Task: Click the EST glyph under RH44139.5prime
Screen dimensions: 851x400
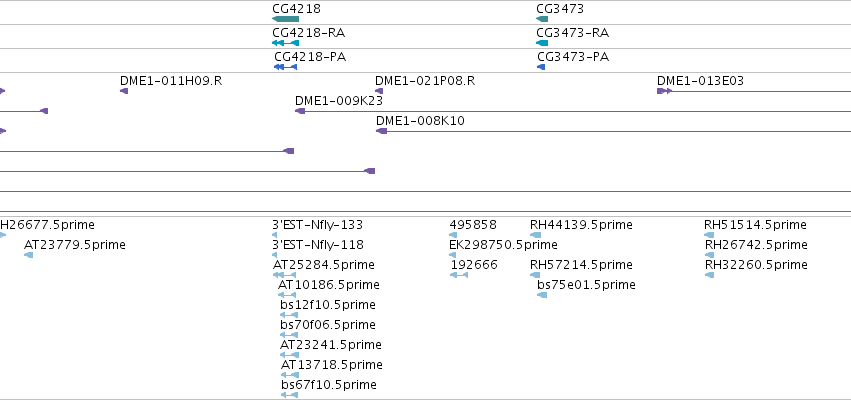Action: (x=536, y=235)
